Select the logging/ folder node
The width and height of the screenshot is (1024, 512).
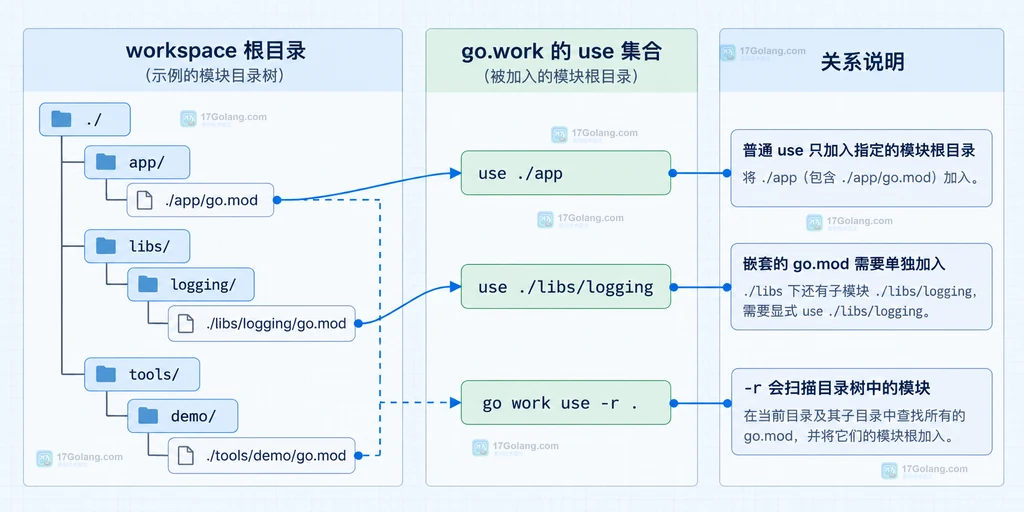pyautogui.click(x=191, y=284)
